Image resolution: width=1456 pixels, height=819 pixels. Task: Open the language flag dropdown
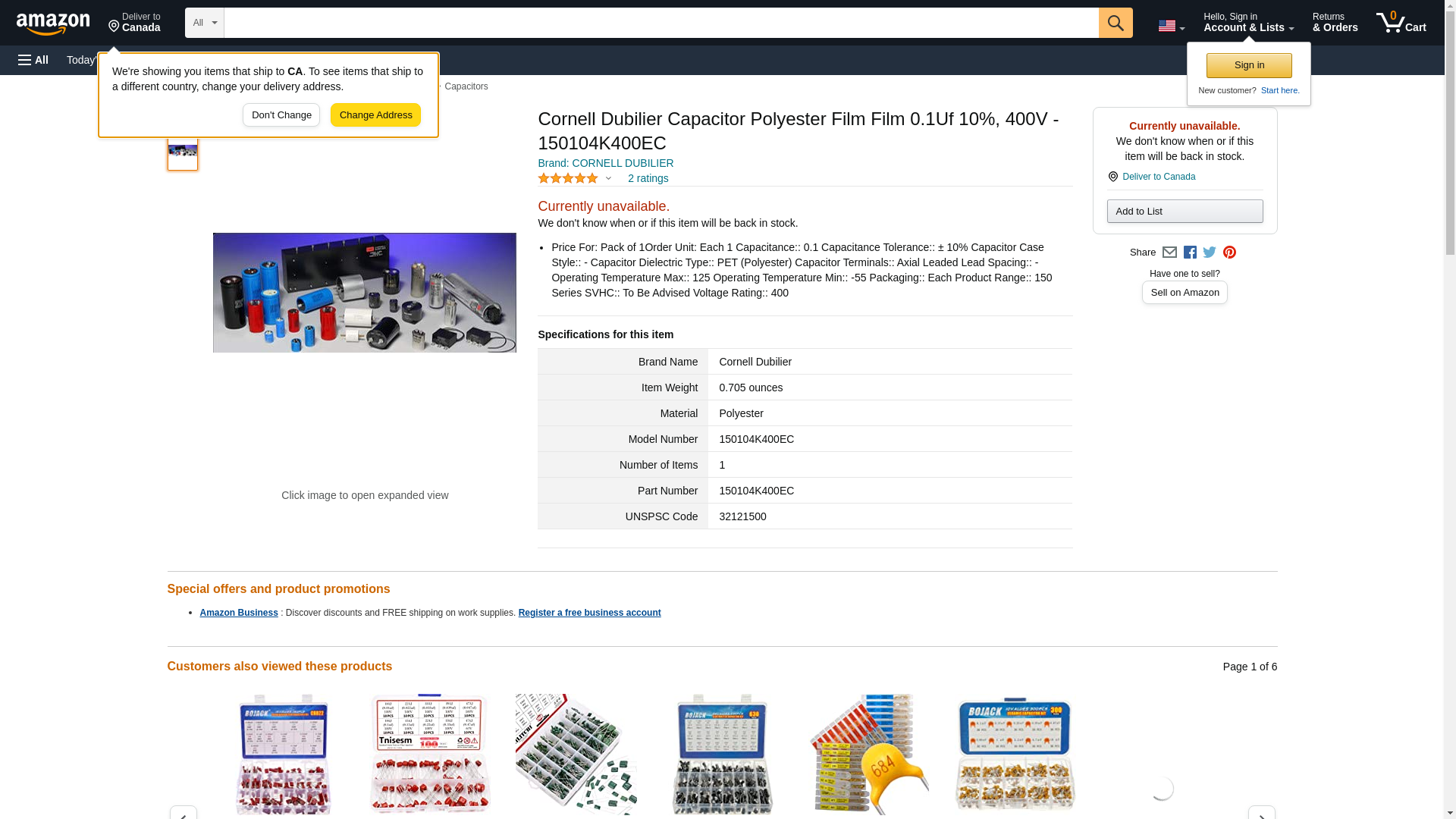(x=1171, y=26)
